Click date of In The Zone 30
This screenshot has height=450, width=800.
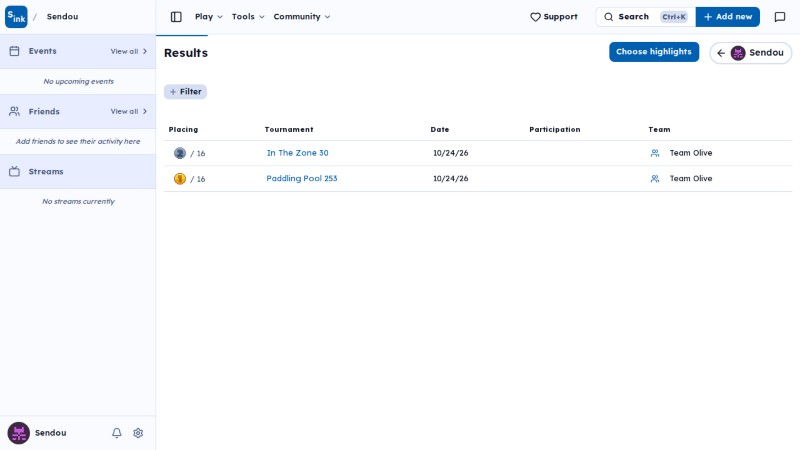click(451, 153)
